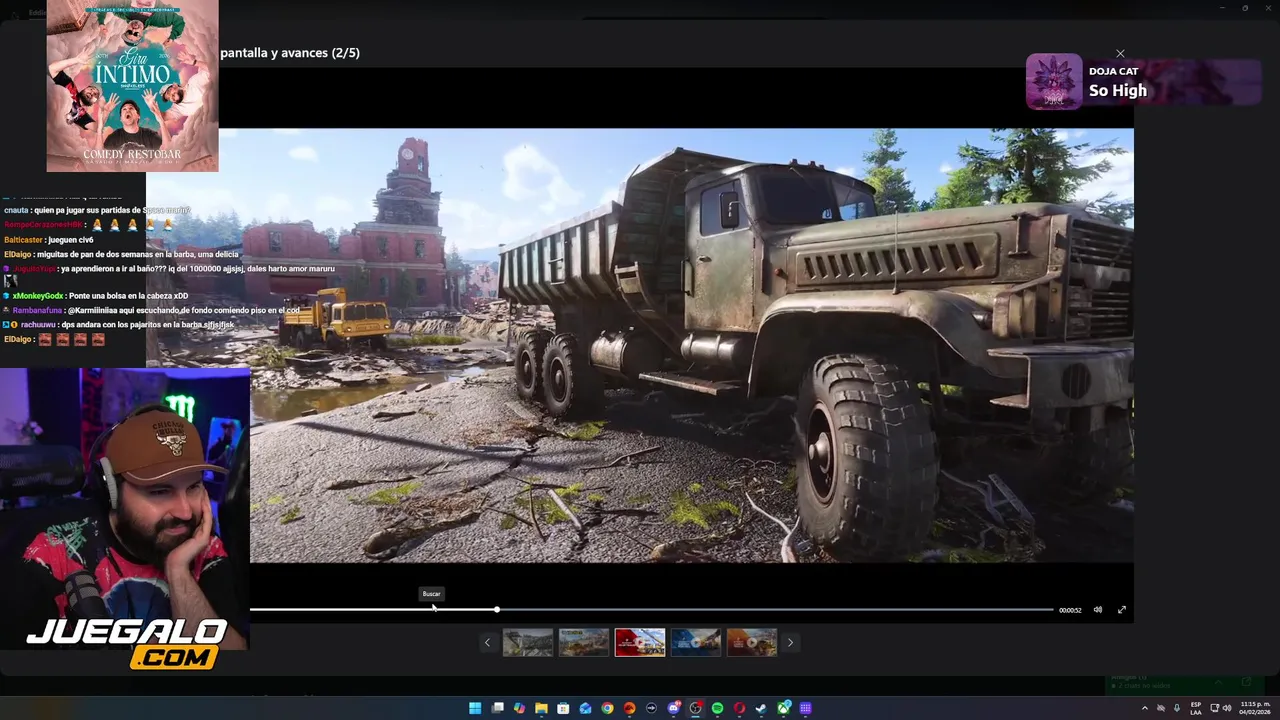Switch to OBS Studio in the taskbar
Image resolution: width=1280 pixels, height=720 pixels.
(695, 708)
